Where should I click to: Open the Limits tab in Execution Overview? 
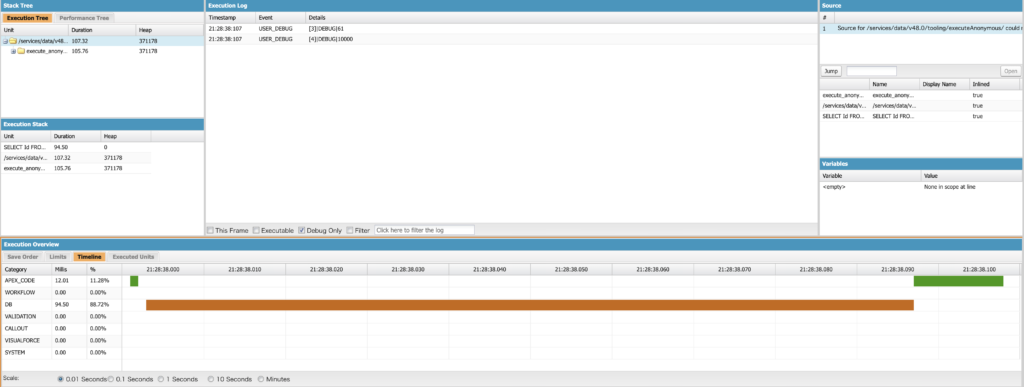click(58, 257)
